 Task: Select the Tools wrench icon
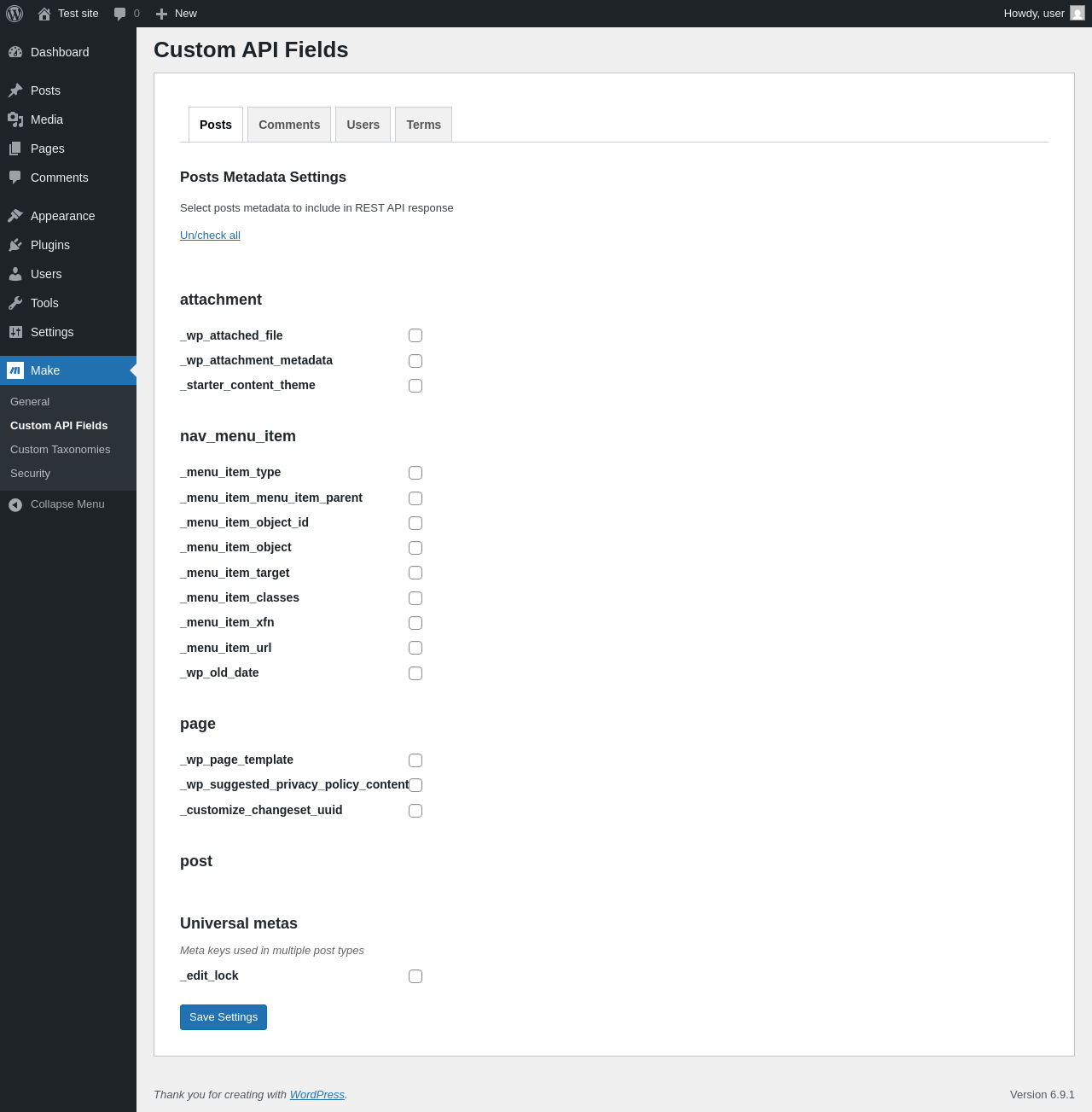[x=15, y=303]
